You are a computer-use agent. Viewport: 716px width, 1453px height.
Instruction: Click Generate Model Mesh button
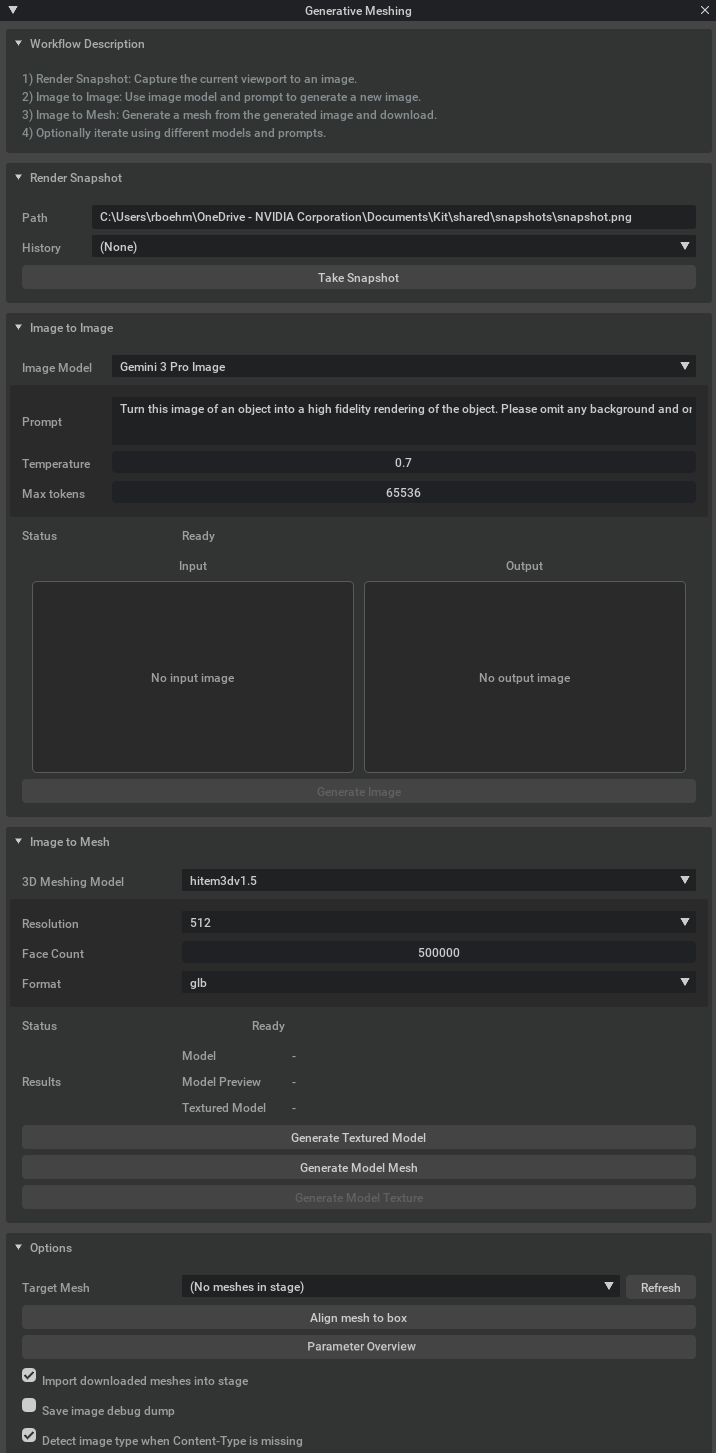click(x=358, y=1168)
